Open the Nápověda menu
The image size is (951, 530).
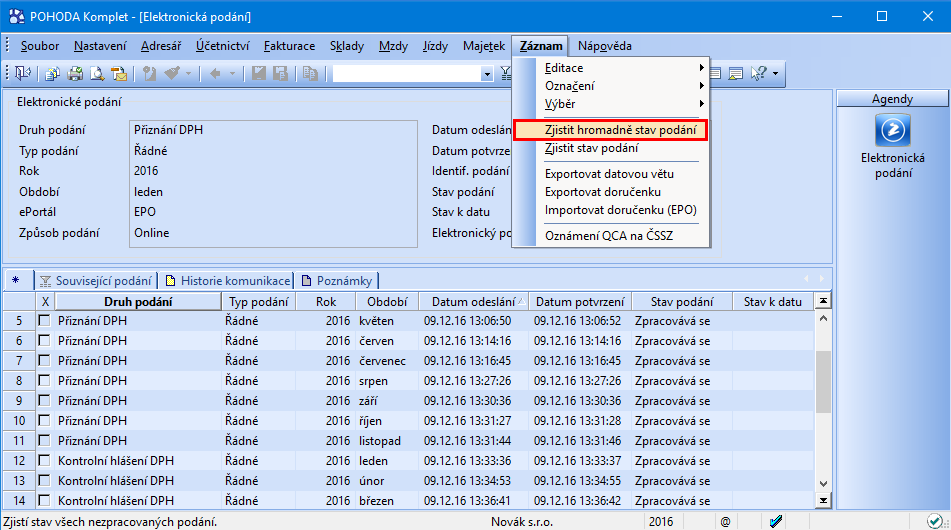pos(605,46)
